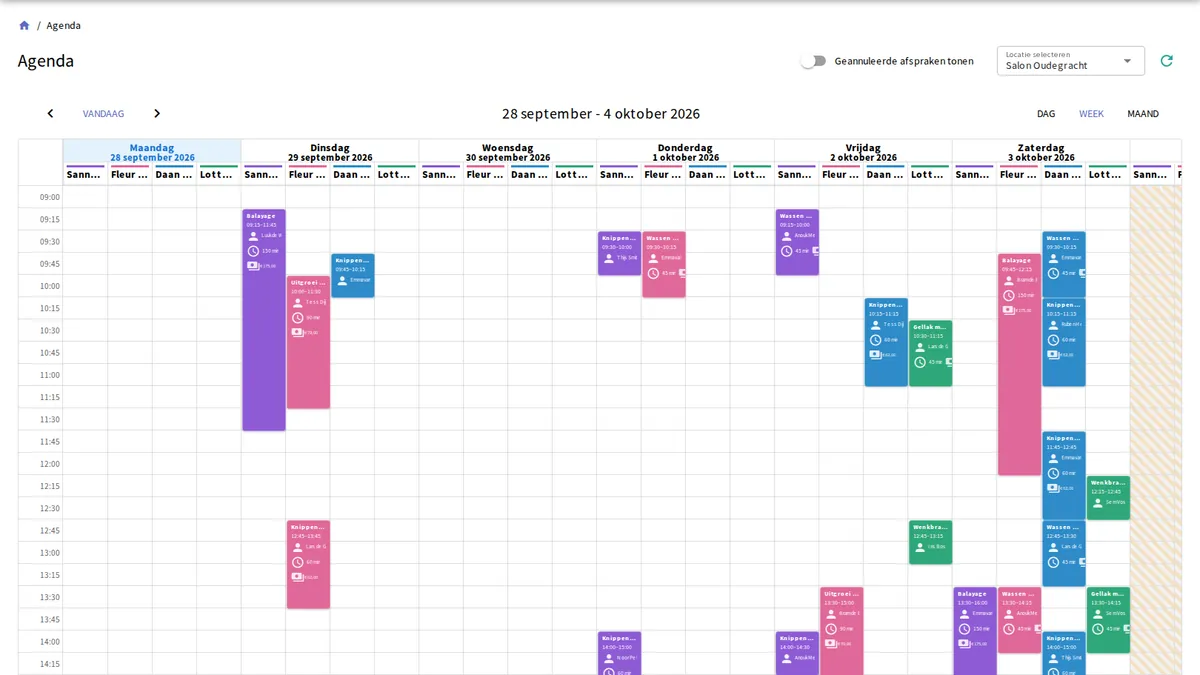1200x675 pixels.
Task: Open the Locatie selecteren dropdown
Action: coord(1071,61)
